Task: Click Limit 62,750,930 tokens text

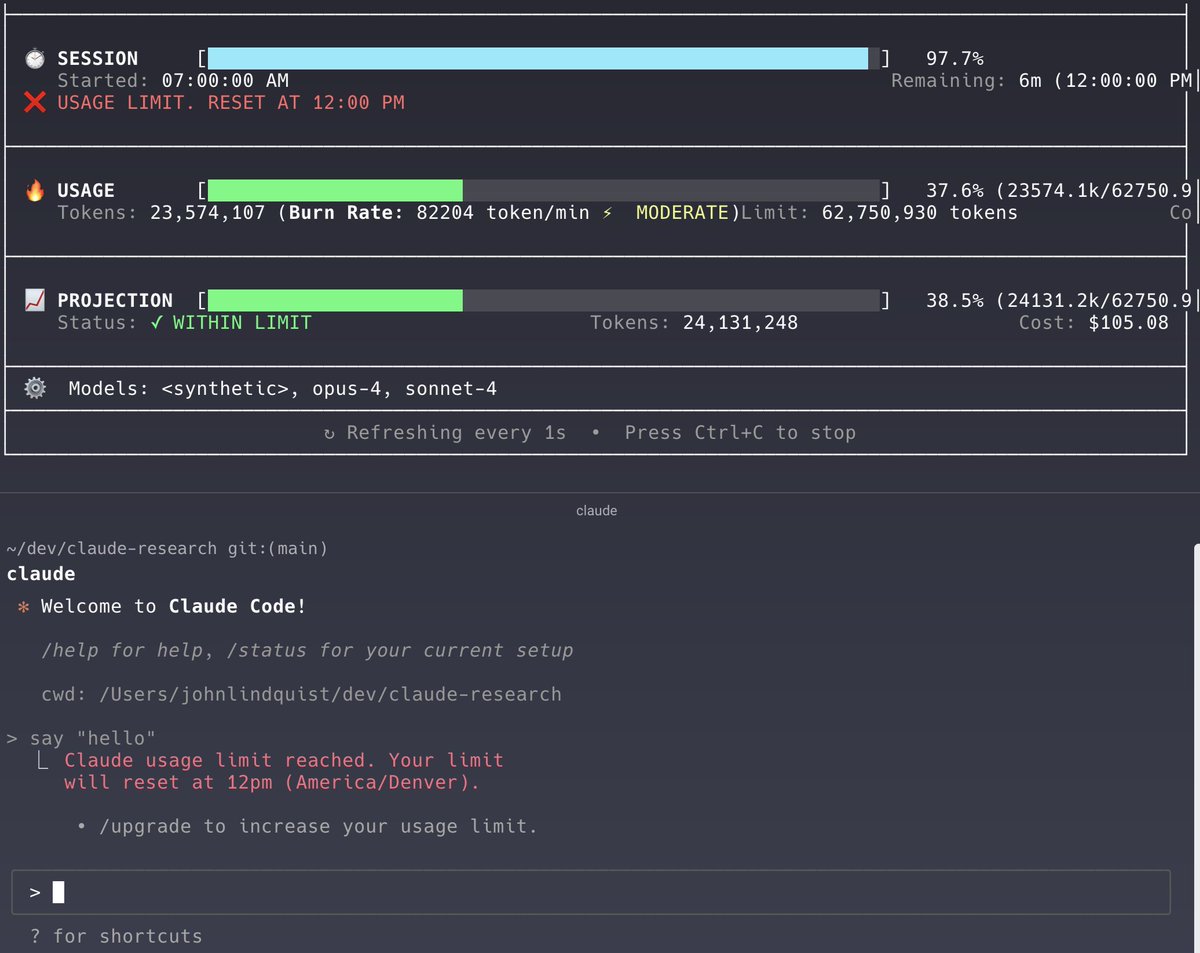Action: tap(880, 213)
